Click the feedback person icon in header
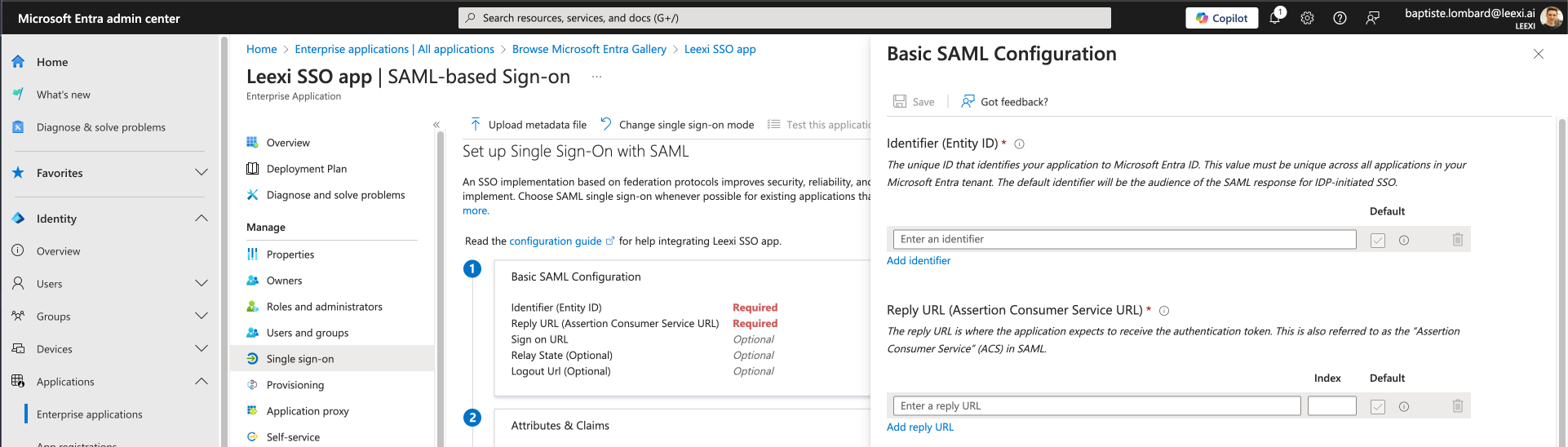 pyautogui.click(x=1372, y=18)
